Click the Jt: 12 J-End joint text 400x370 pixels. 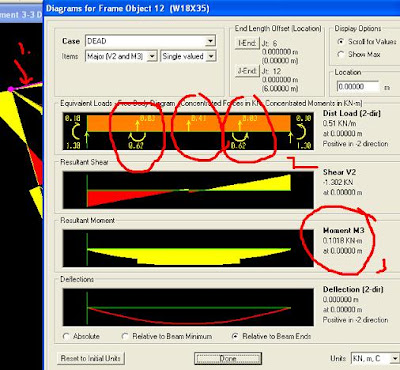click(271, 71)
